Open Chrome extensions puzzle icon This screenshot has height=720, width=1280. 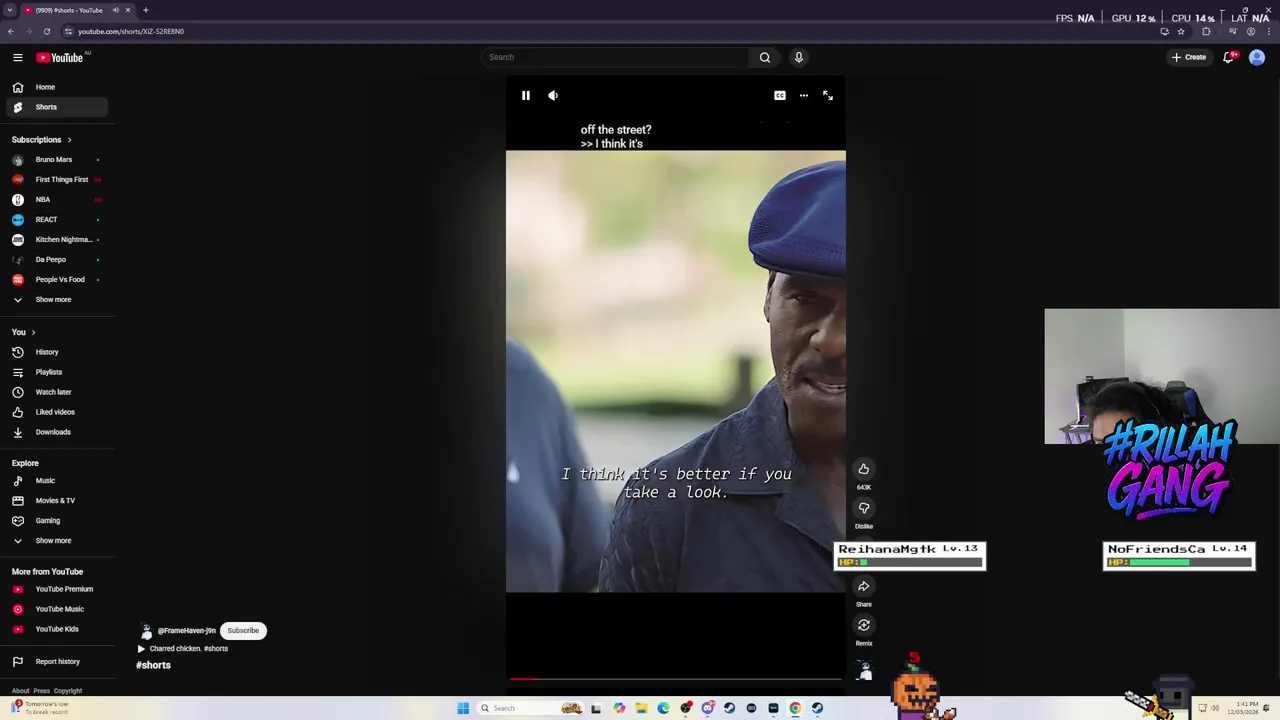[x=1206, y=31]
